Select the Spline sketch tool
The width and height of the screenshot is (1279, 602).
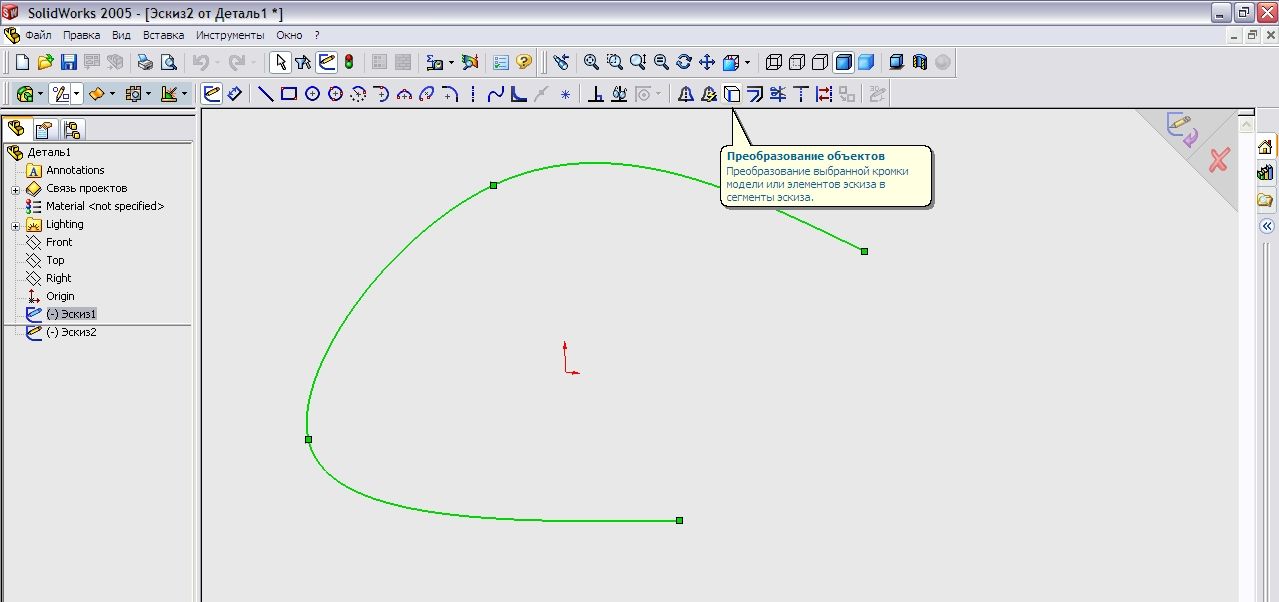pyautogui.click(x=496, y=94)
